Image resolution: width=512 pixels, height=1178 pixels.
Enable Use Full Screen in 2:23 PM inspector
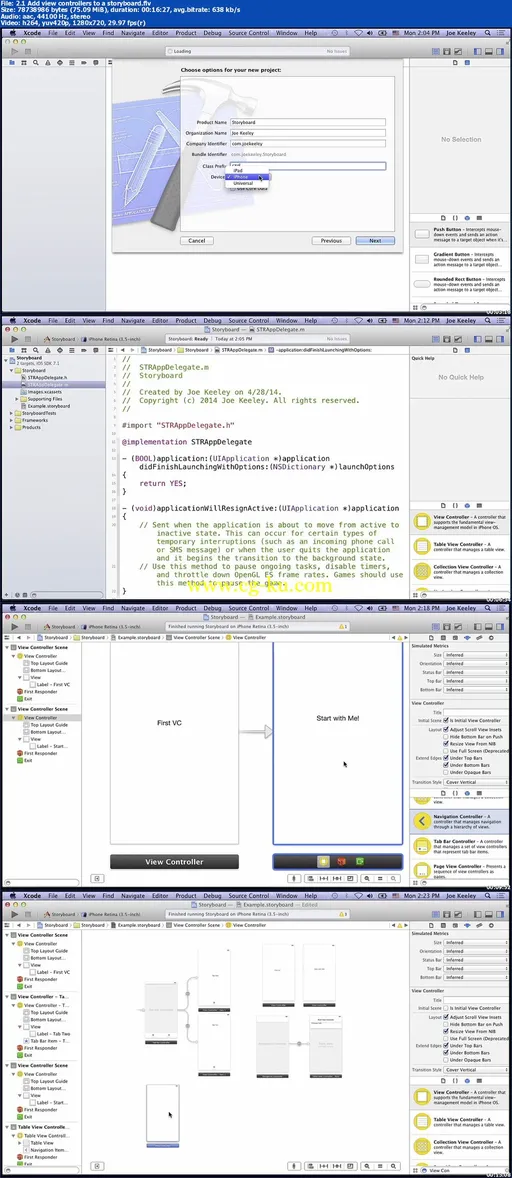pyautogui.click(x=447, y=1039)
